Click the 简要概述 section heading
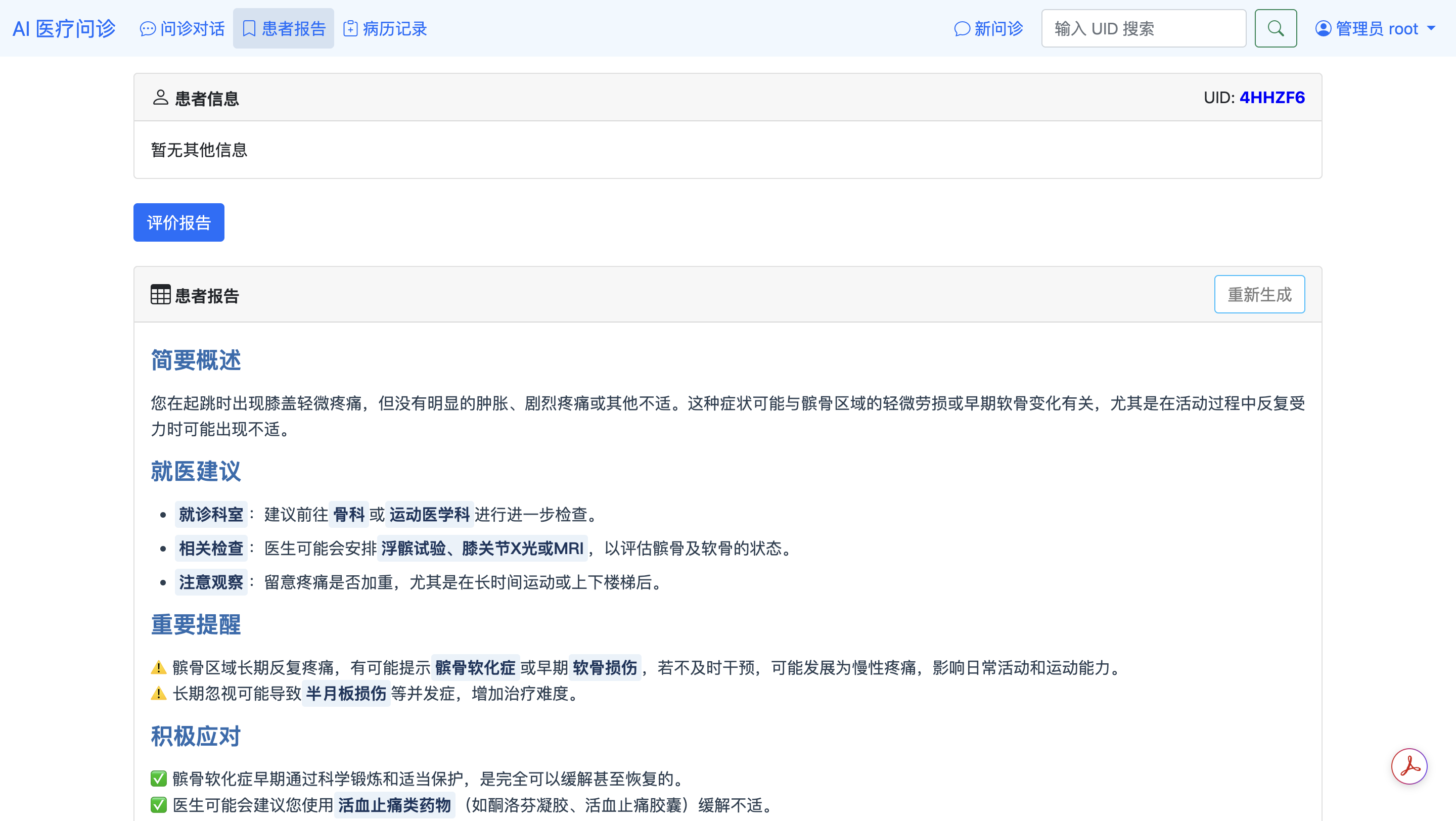This screenshot has width=1456, height=821. point(196,360)
